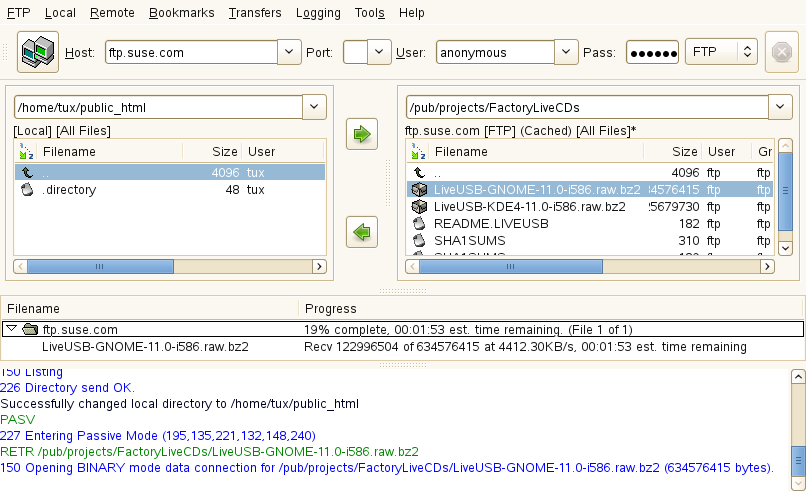Click the Pass password field
The image size is (806, 491).
coord(652,52)
